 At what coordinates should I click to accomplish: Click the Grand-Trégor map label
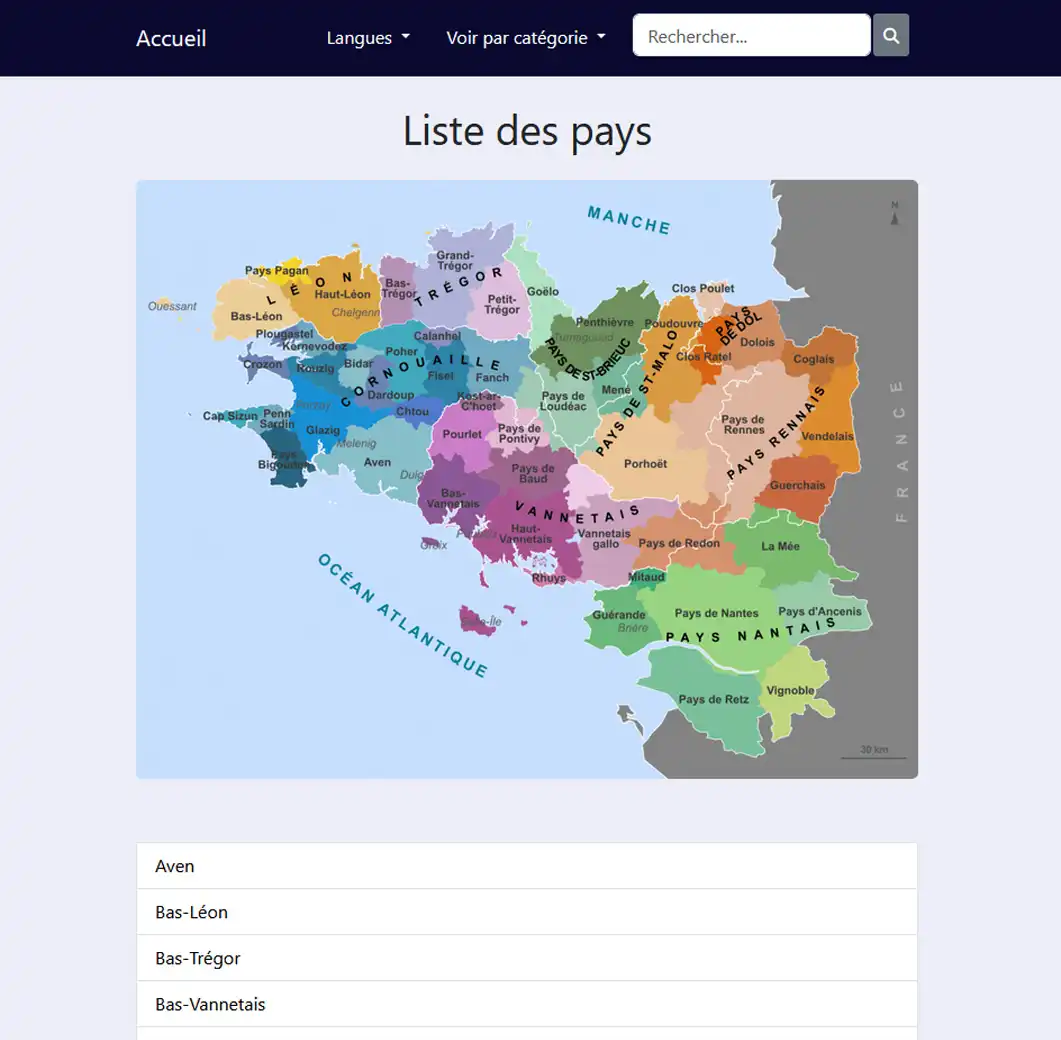click(x=455, y=261)
